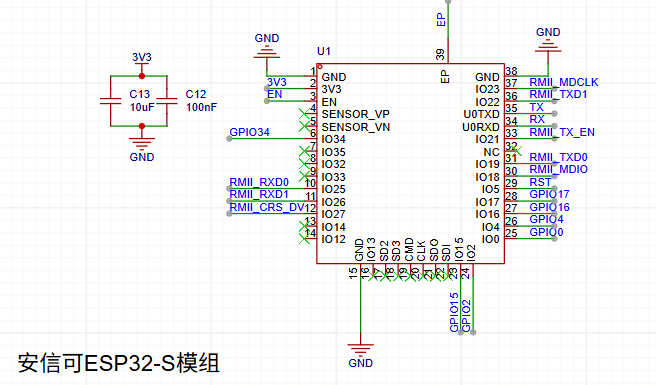Image resolution: width=656 pixels, height=385 pixels.
Task: Select the 100nF capacitor value
Action: [x=202, y=107]
